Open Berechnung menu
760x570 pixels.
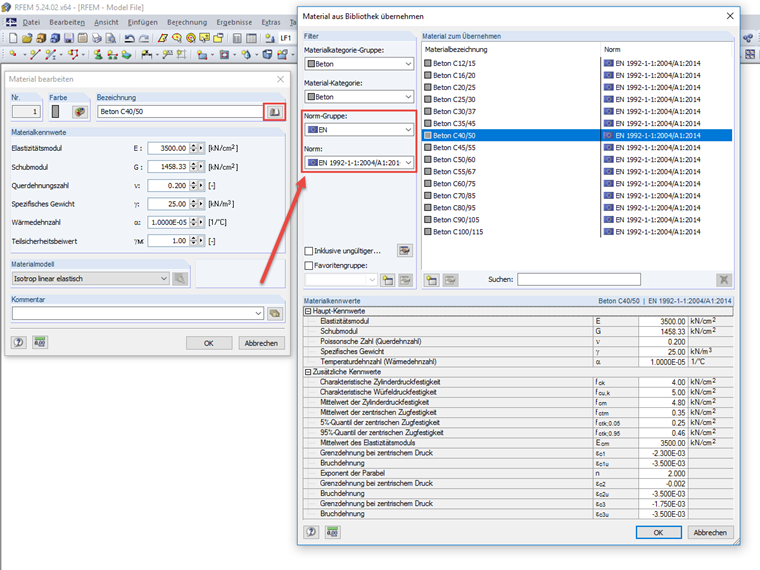[187, 22]
